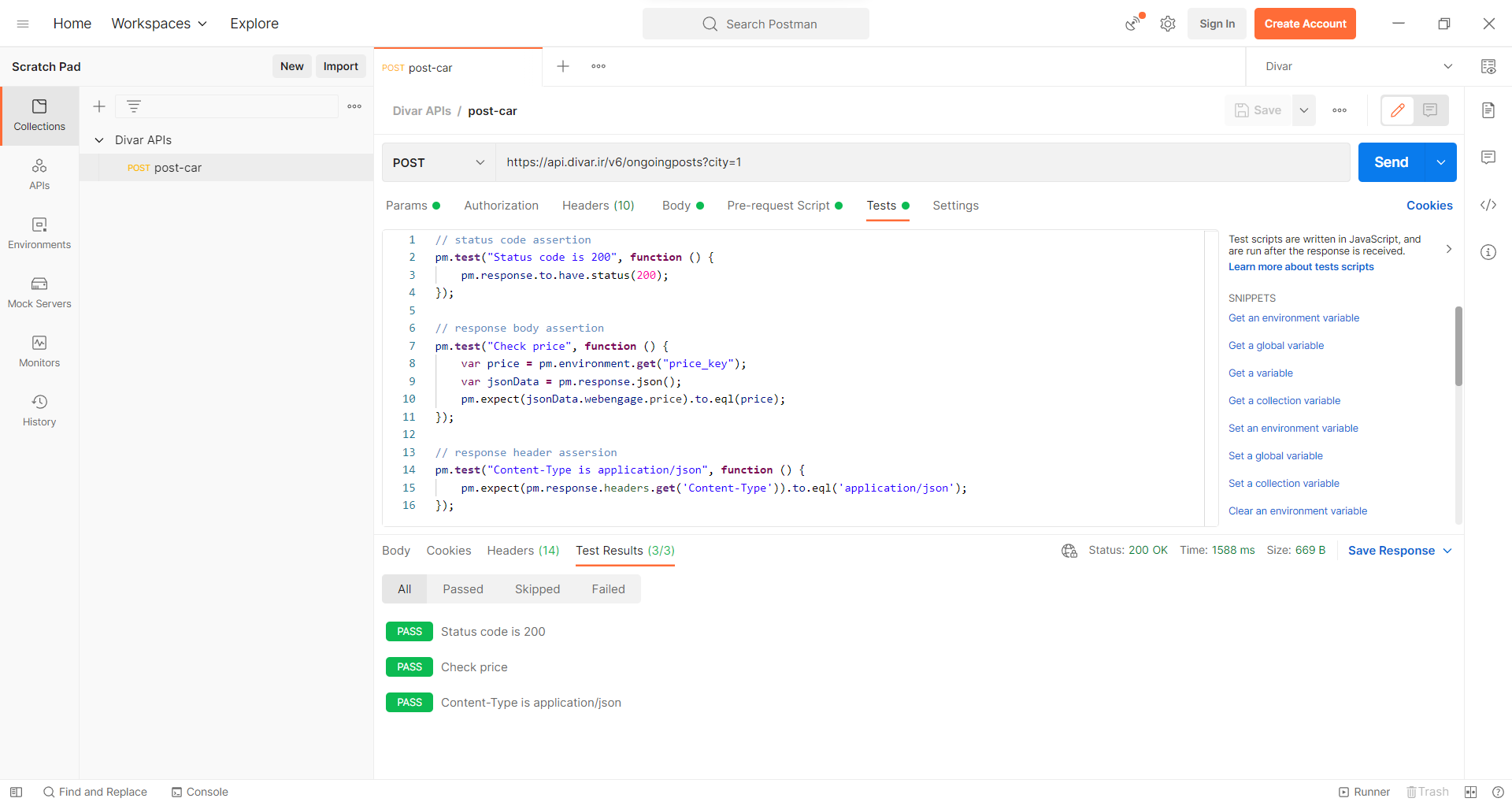
Task: Insert Set a global variable snippet
Action: click(1276, 456)
